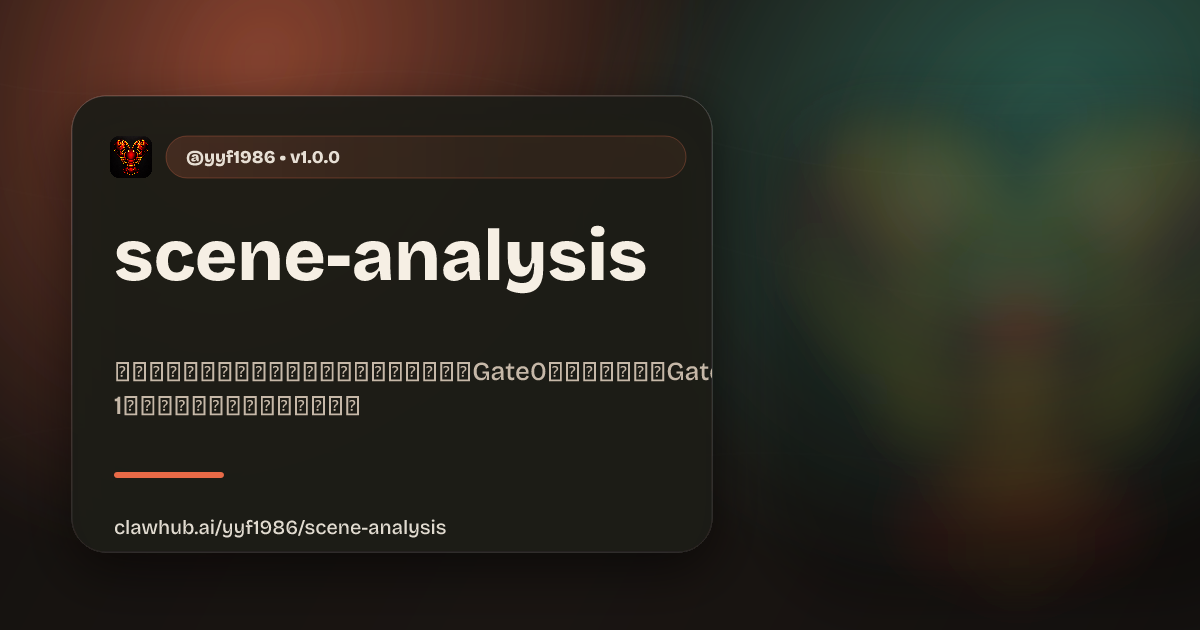This screenshot has width=1200, height=630.
Task: Click the red lobster avatar icon
Action: 131,157
